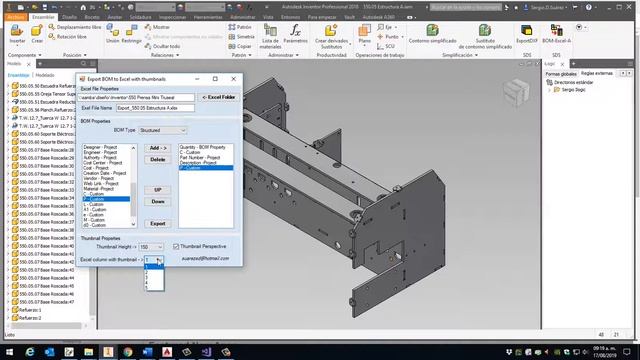Screen dimensions: 640x360
Task: Select 'Part Number - Project' in selected list
Action: (200, 157)
